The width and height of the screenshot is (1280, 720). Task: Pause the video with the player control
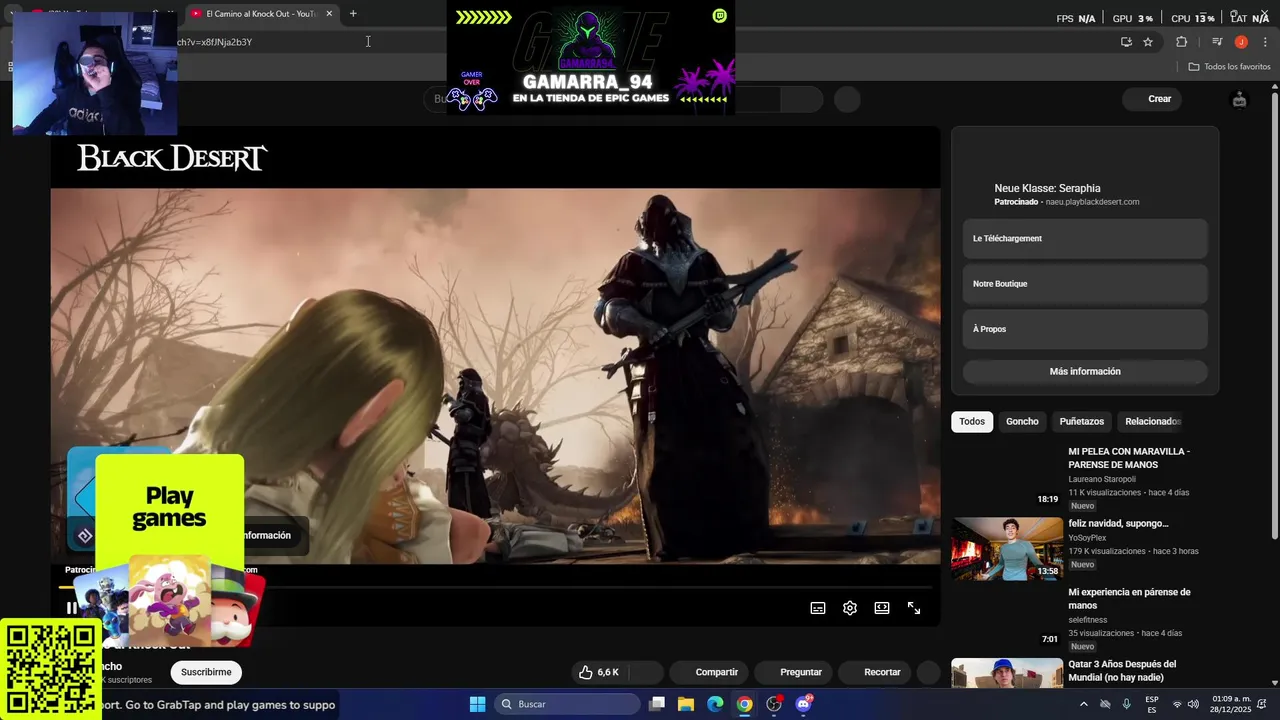[x=71, y=608]
